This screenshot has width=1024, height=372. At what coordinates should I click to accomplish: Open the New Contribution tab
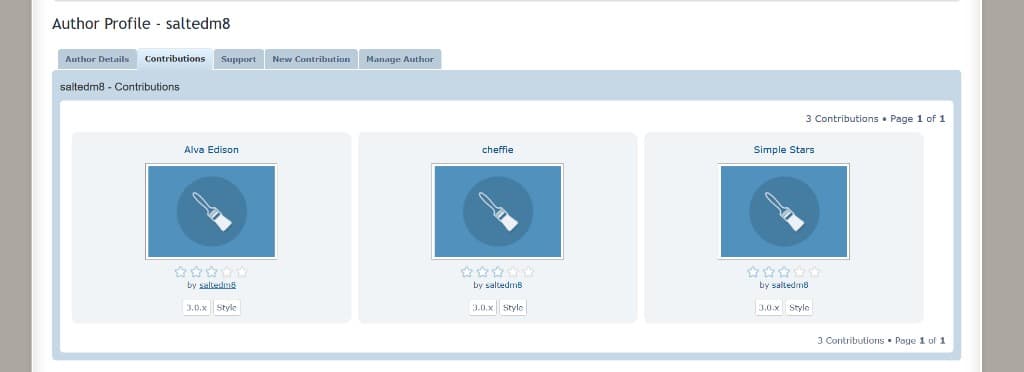(x=311, y=59)
